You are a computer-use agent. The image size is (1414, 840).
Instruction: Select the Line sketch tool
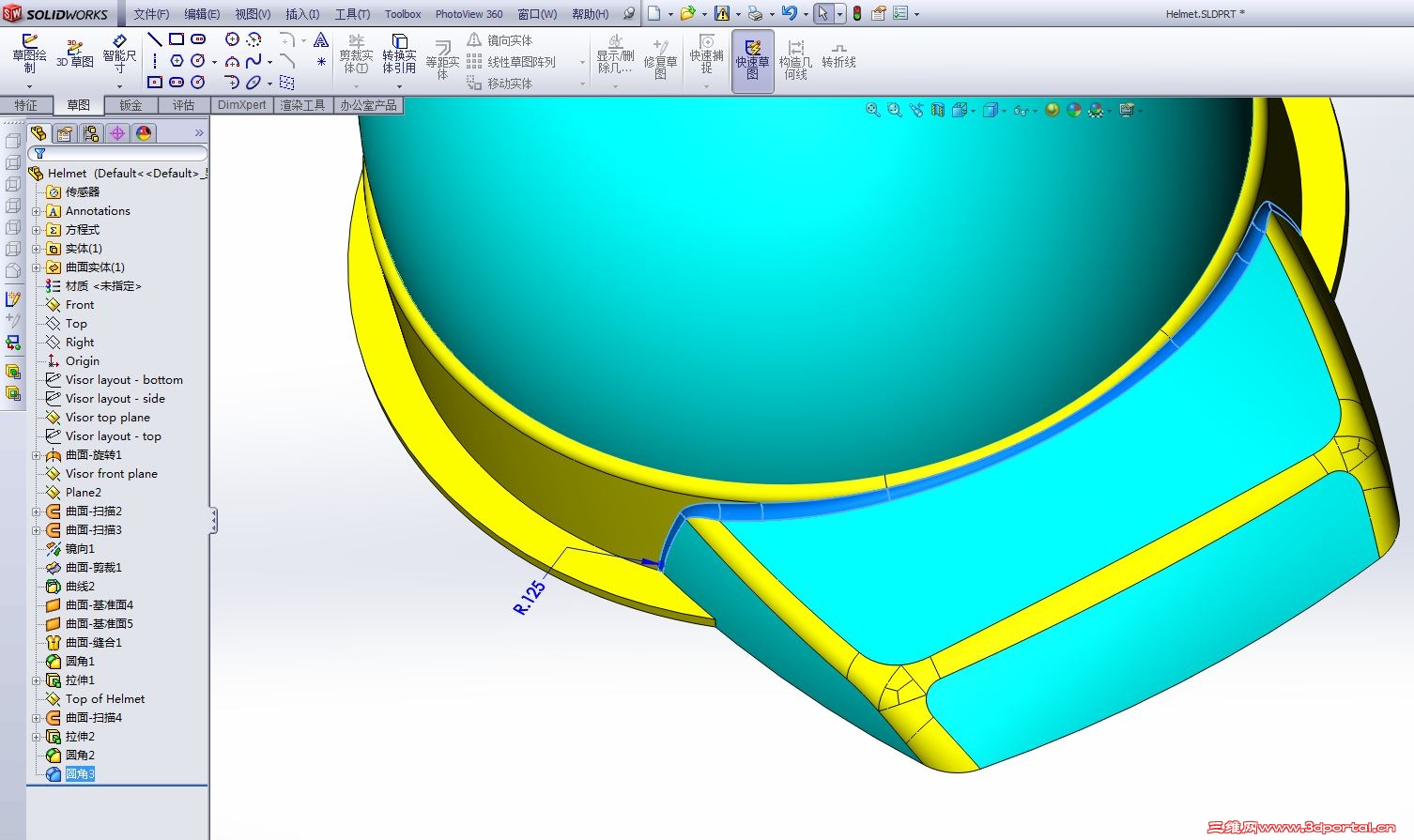coord(155,39)
